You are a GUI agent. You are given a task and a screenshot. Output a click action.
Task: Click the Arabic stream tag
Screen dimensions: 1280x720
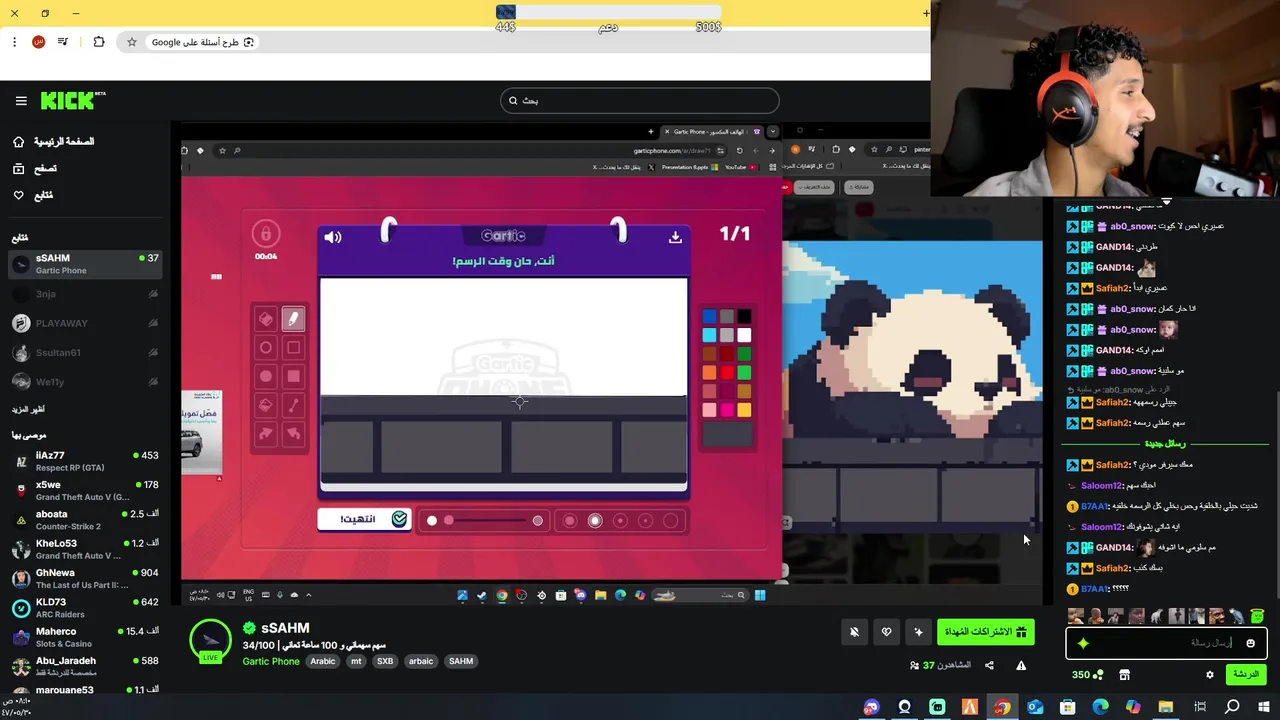[x=322, y=661]
